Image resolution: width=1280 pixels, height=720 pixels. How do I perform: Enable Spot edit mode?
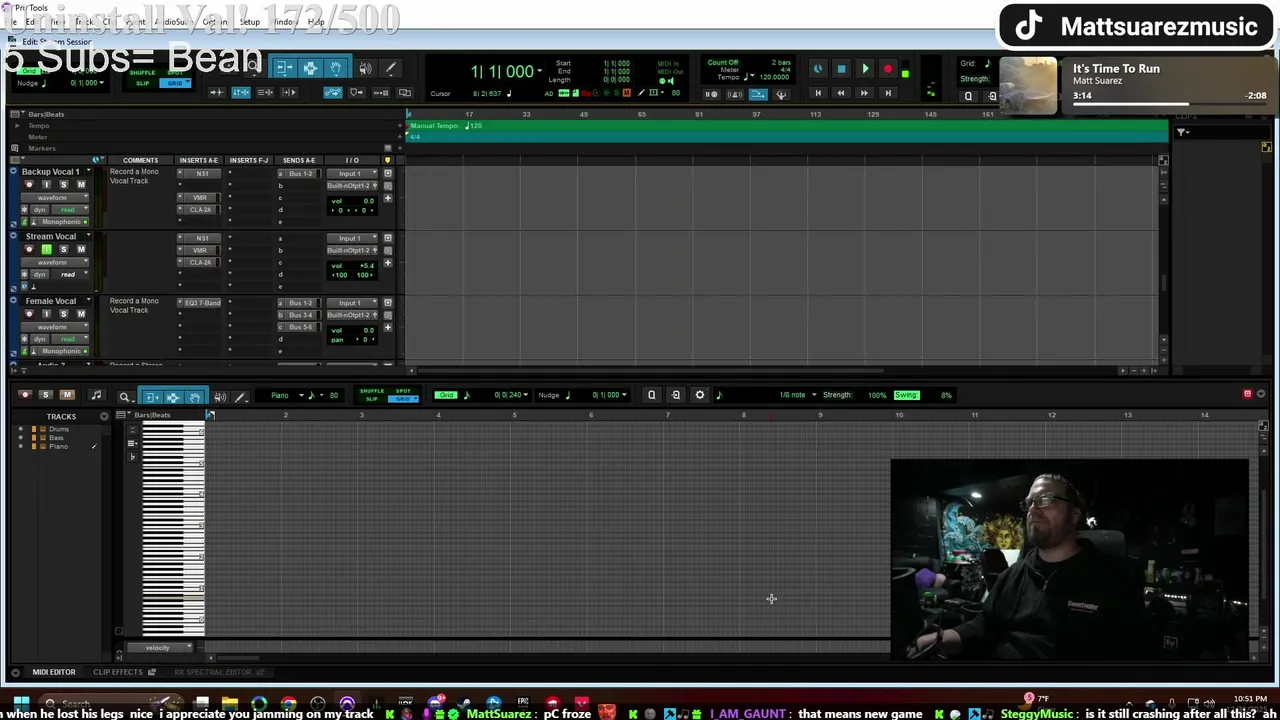[175, 72]
